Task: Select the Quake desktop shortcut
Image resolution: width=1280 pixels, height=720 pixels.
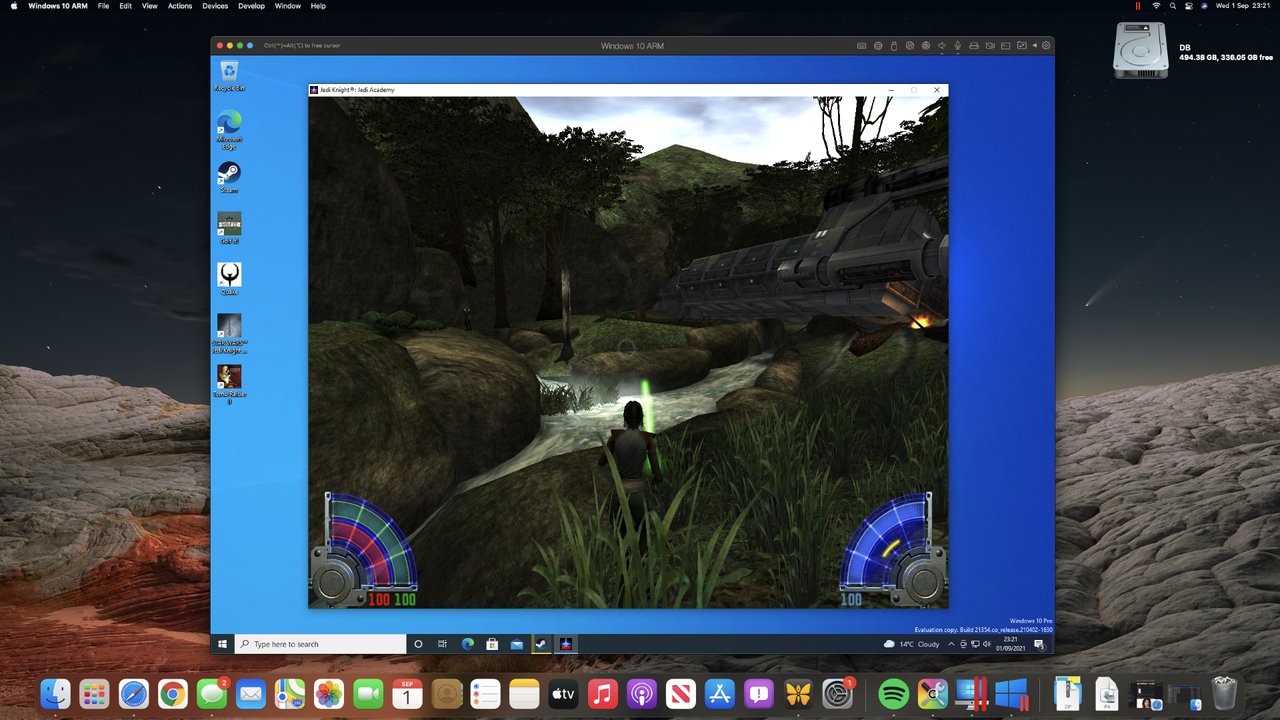Action: (229, 279)
